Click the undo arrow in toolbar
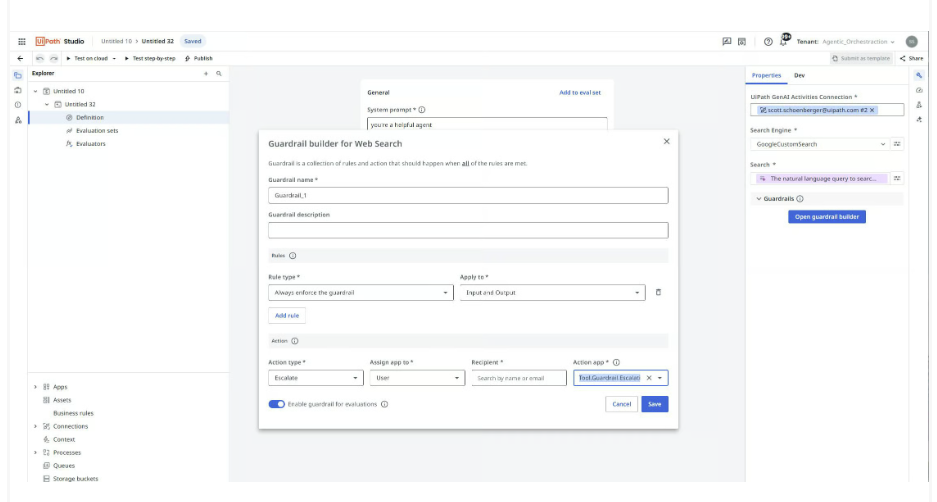937x502 pixels. (39, 58)
